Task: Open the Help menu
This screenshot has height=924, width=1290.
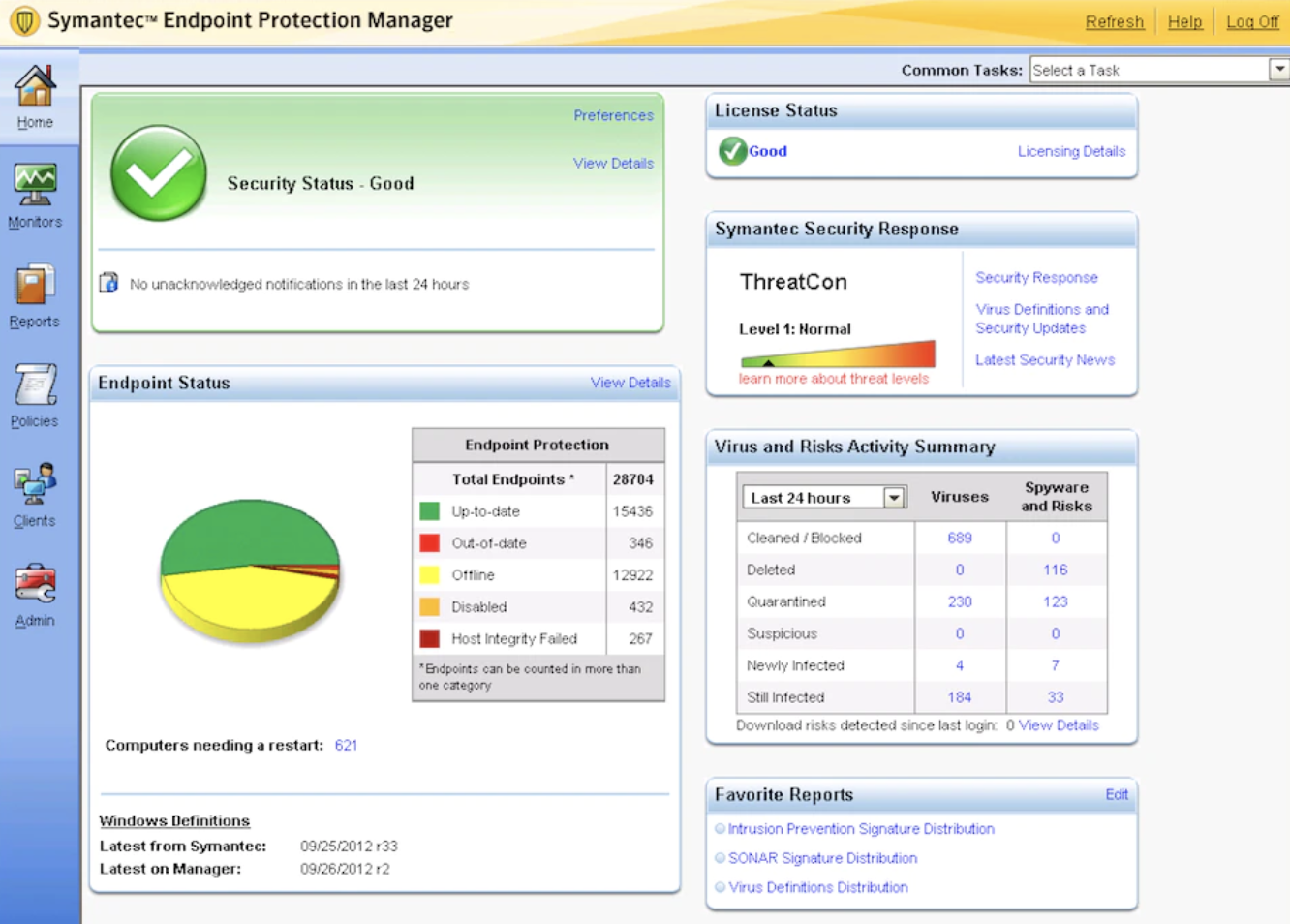Action: 1185,21
